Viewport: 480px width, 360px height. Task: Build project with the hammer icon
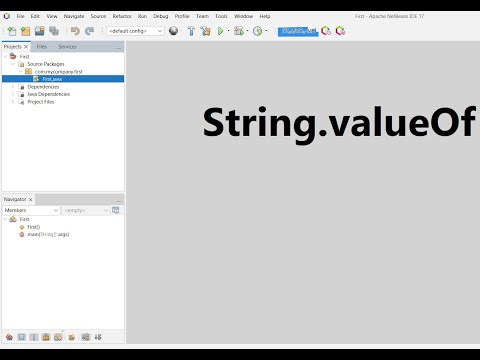click(x=191, y=31)
